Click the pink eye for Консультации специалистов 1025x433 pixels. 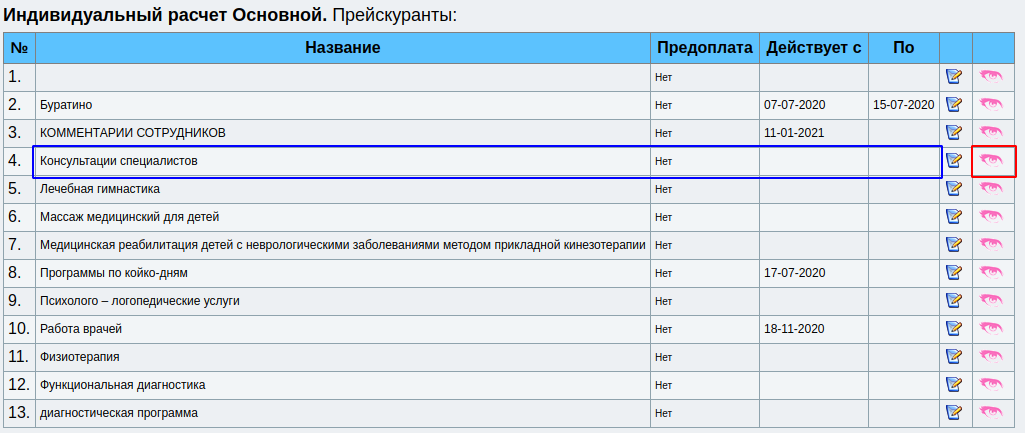tap(991, 160)
